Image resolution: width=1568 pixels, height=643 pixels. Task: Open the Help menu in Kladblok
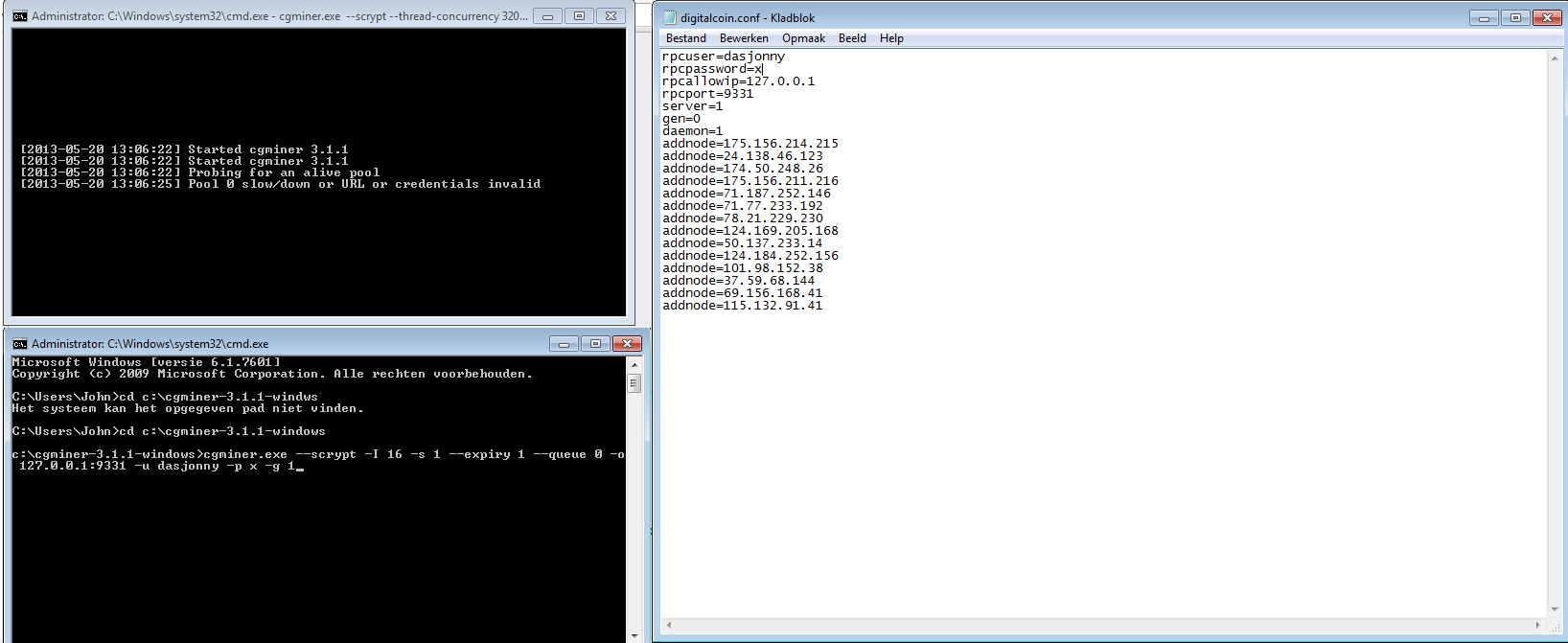[891, 38]
